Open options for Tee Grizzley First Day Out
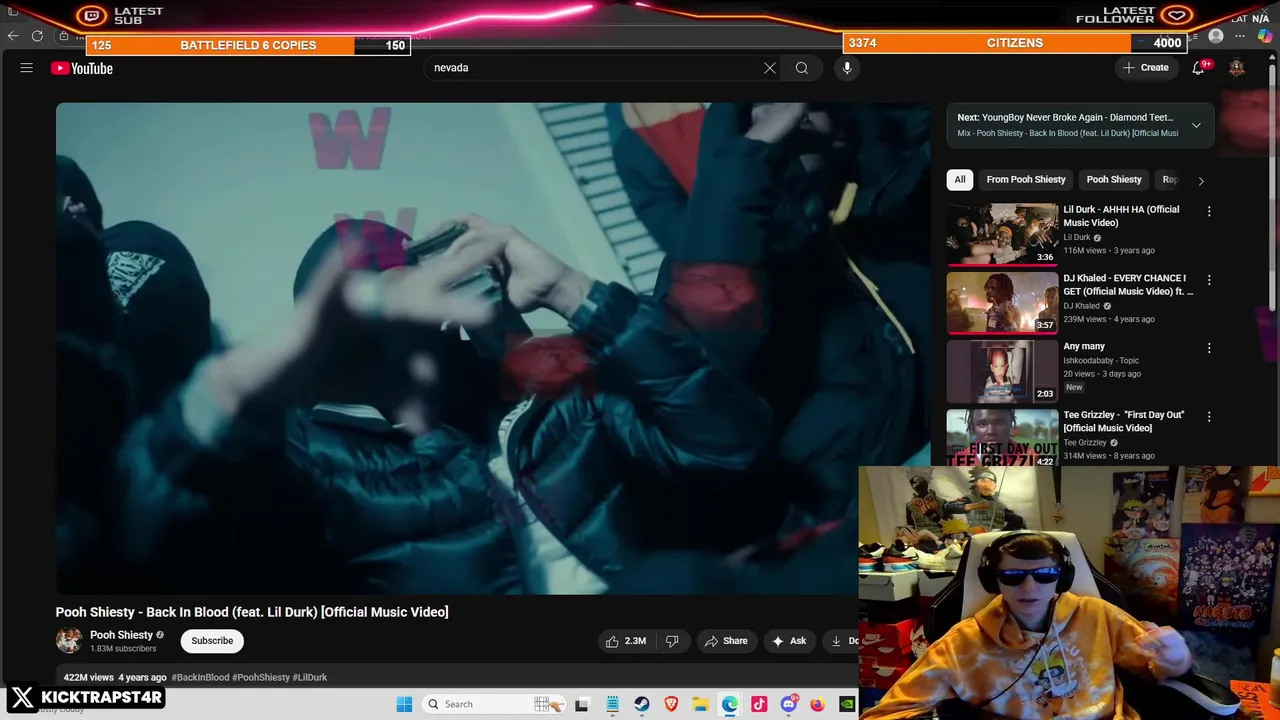 (x=1209, y=416)
